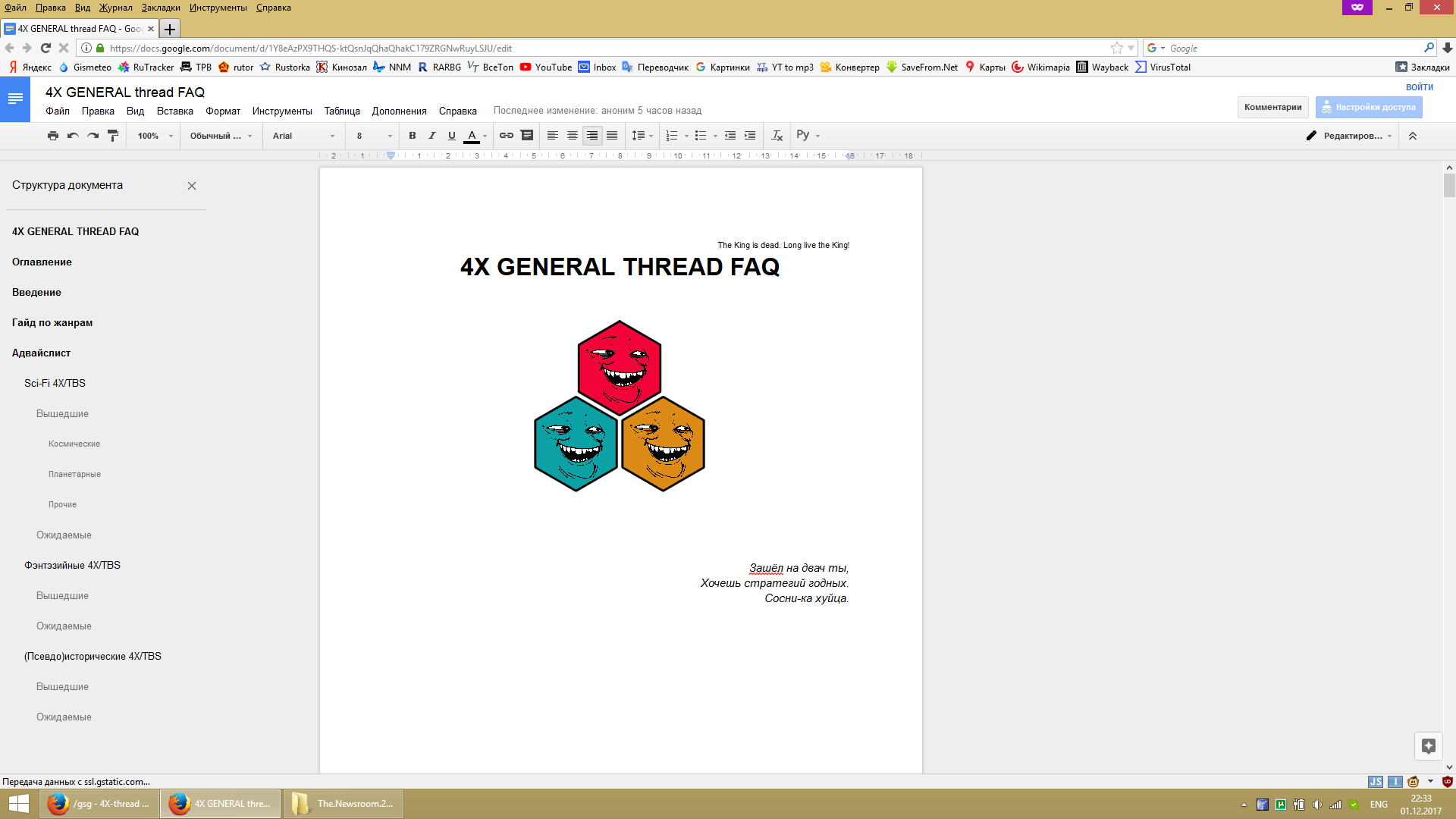Click the vertical scrollbar thumb
1456x819 pixels.
click(x=1449, y=185)
